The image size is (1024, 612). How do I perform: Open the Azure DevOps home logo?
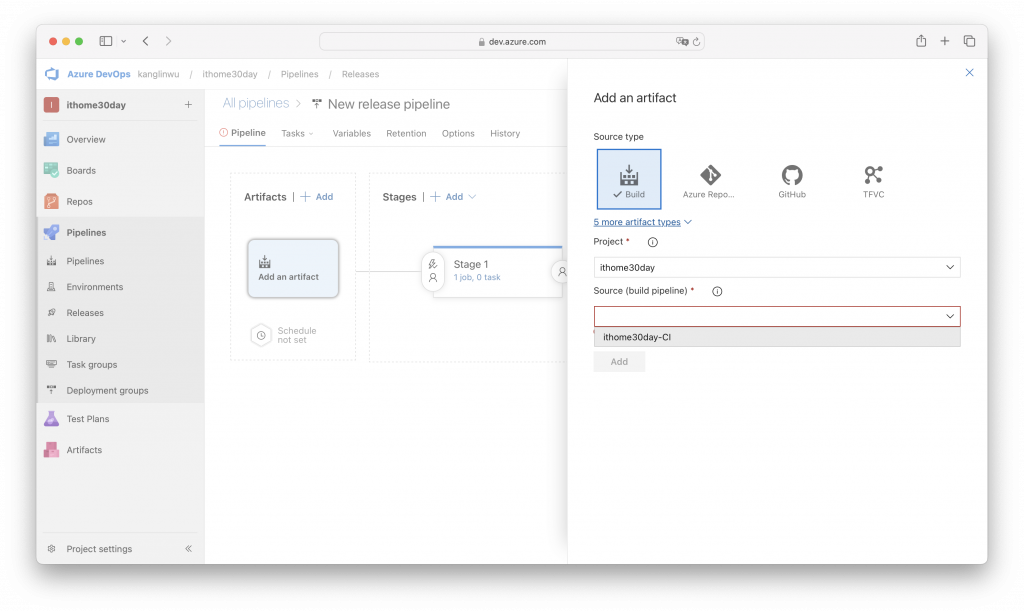[52, 74]
